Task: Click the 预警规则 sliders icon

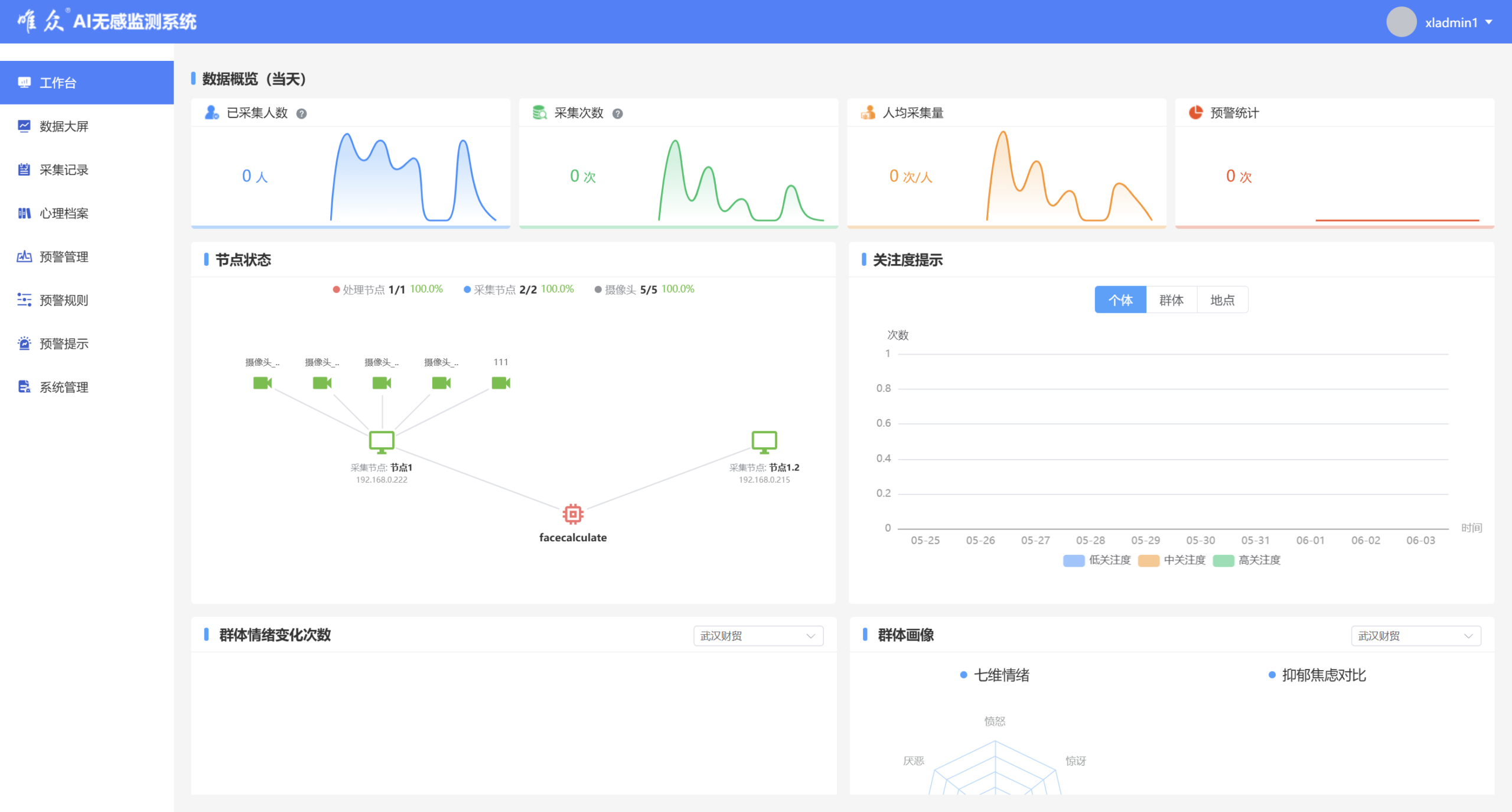Action: (24, 300)
